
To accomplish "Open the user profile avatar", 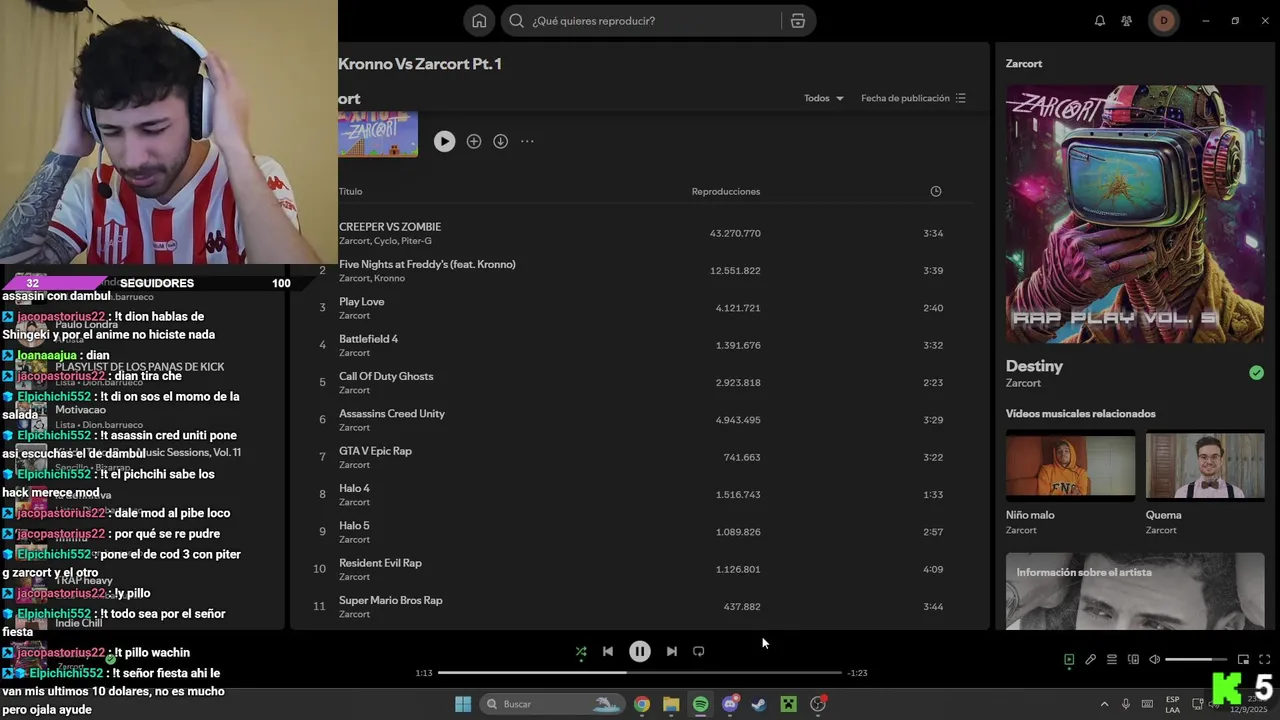I will [x=1163, y=21].
